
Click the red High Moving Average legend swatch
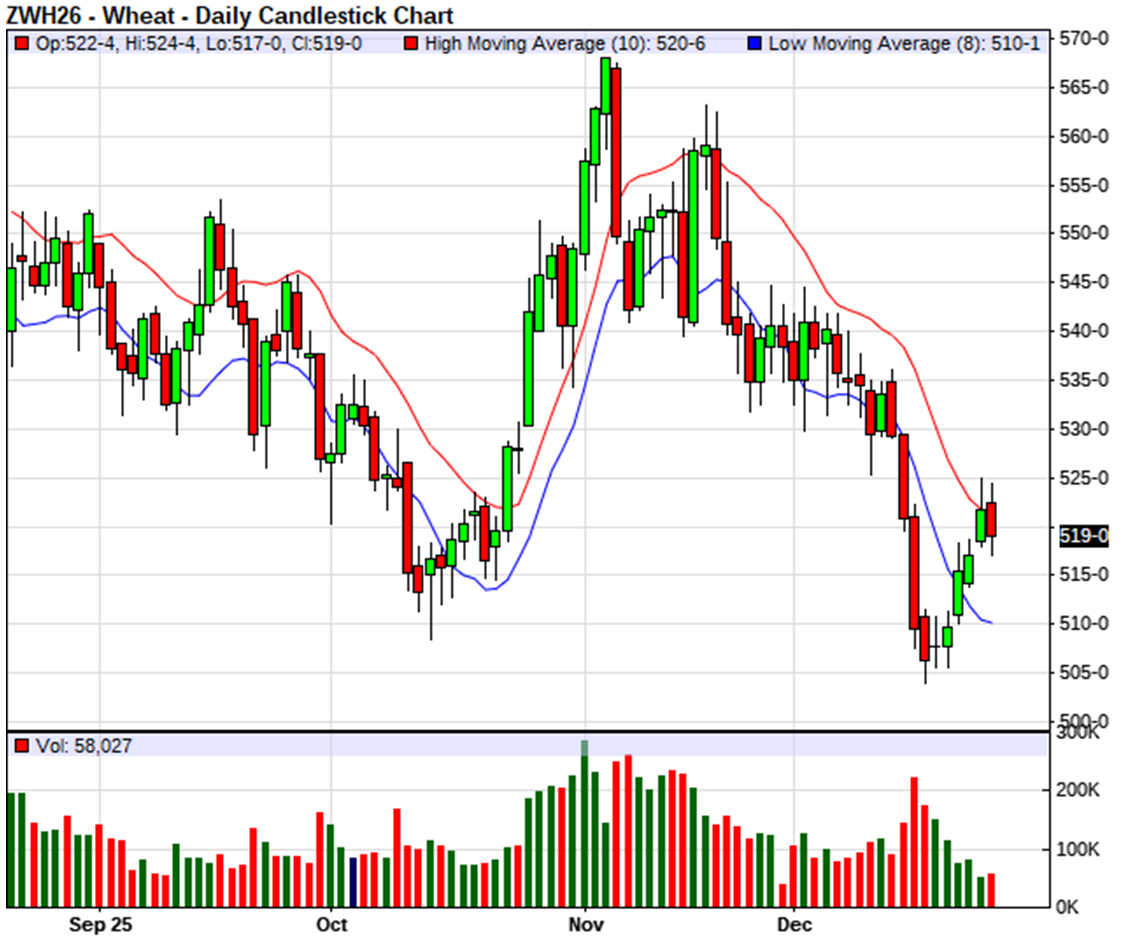coord(410,44)
